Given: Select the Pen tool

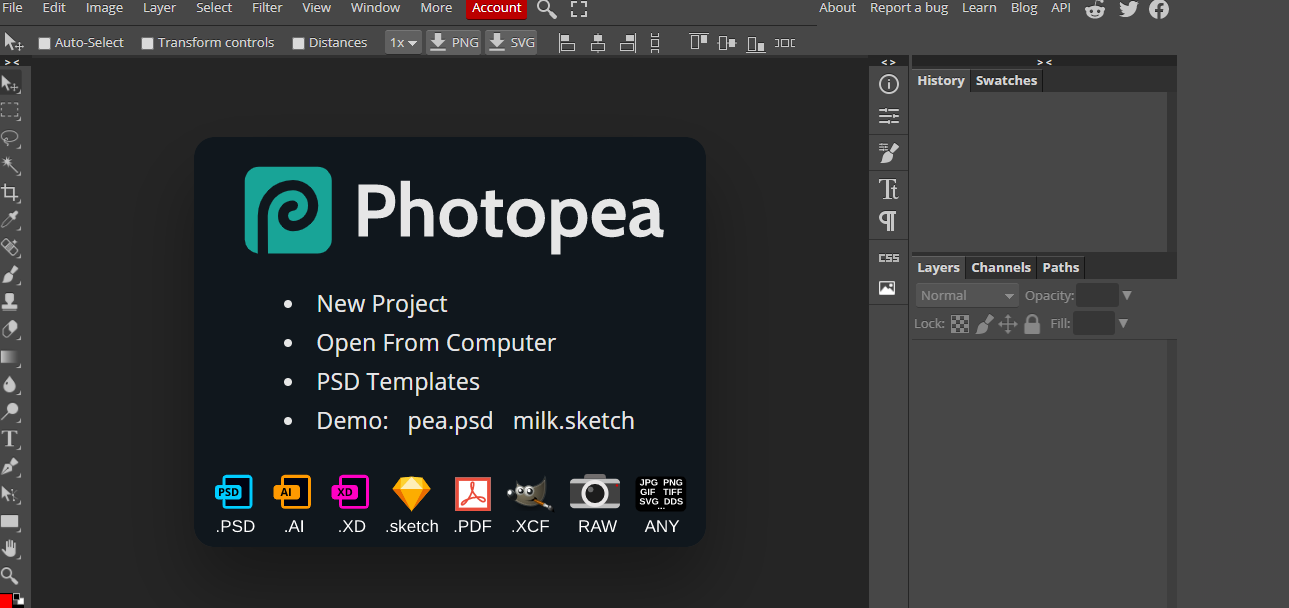Looking at the screenshot, I should [11, 466].
